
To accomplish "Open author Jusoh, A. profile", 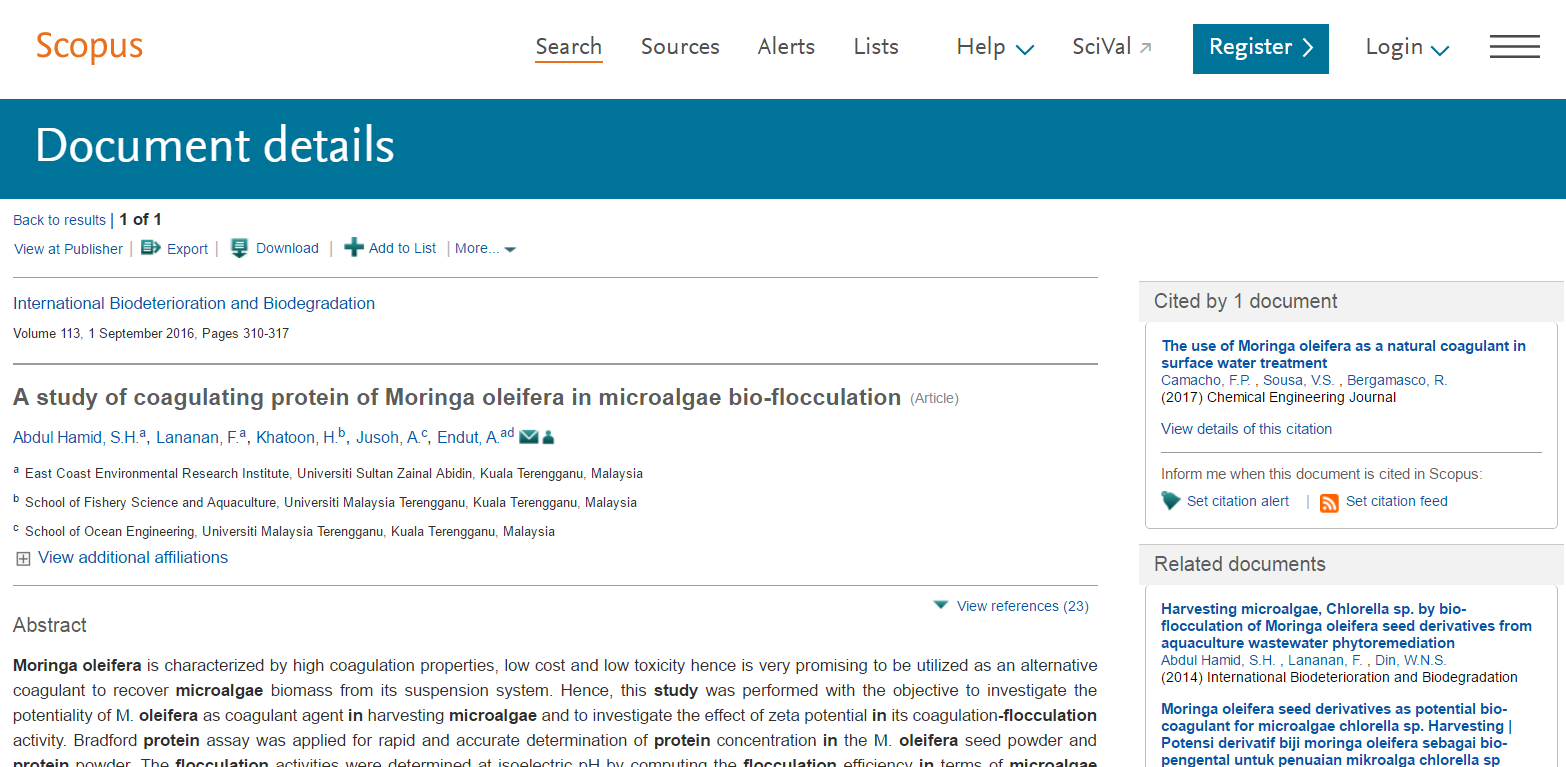I will tap(387, 437).
